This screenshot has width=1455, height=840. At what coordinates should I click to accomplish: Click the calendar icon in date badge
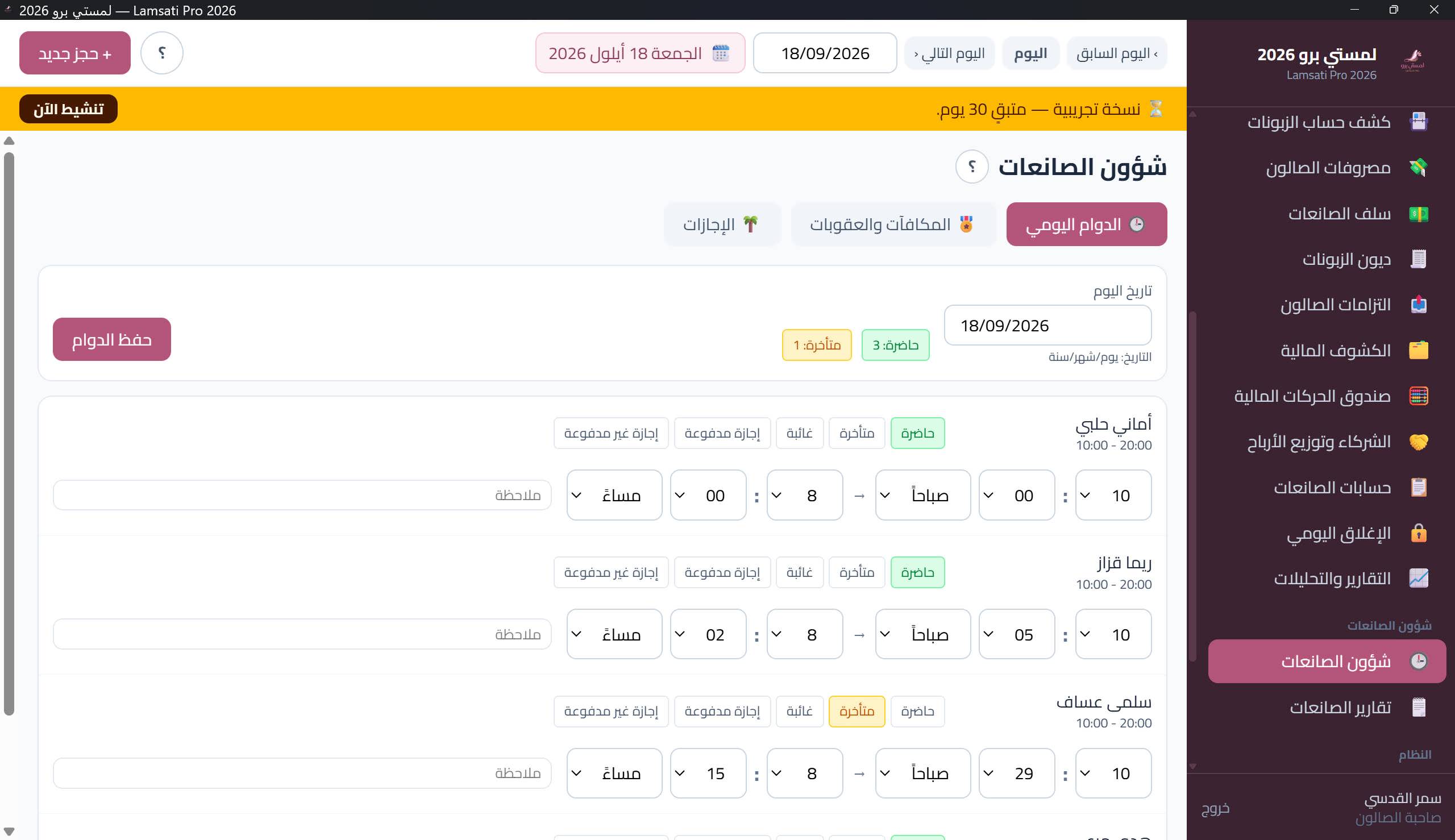[x=721, y=53]
